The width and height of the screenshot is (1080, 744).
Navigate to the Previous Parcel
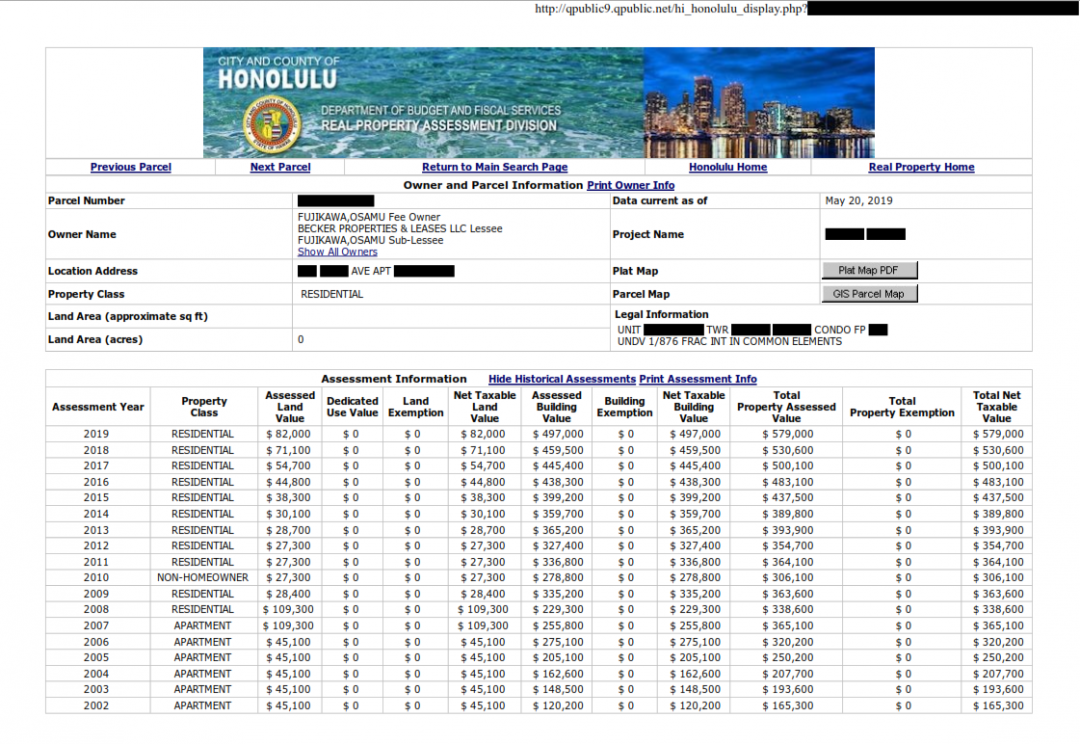tap(130, 167)
